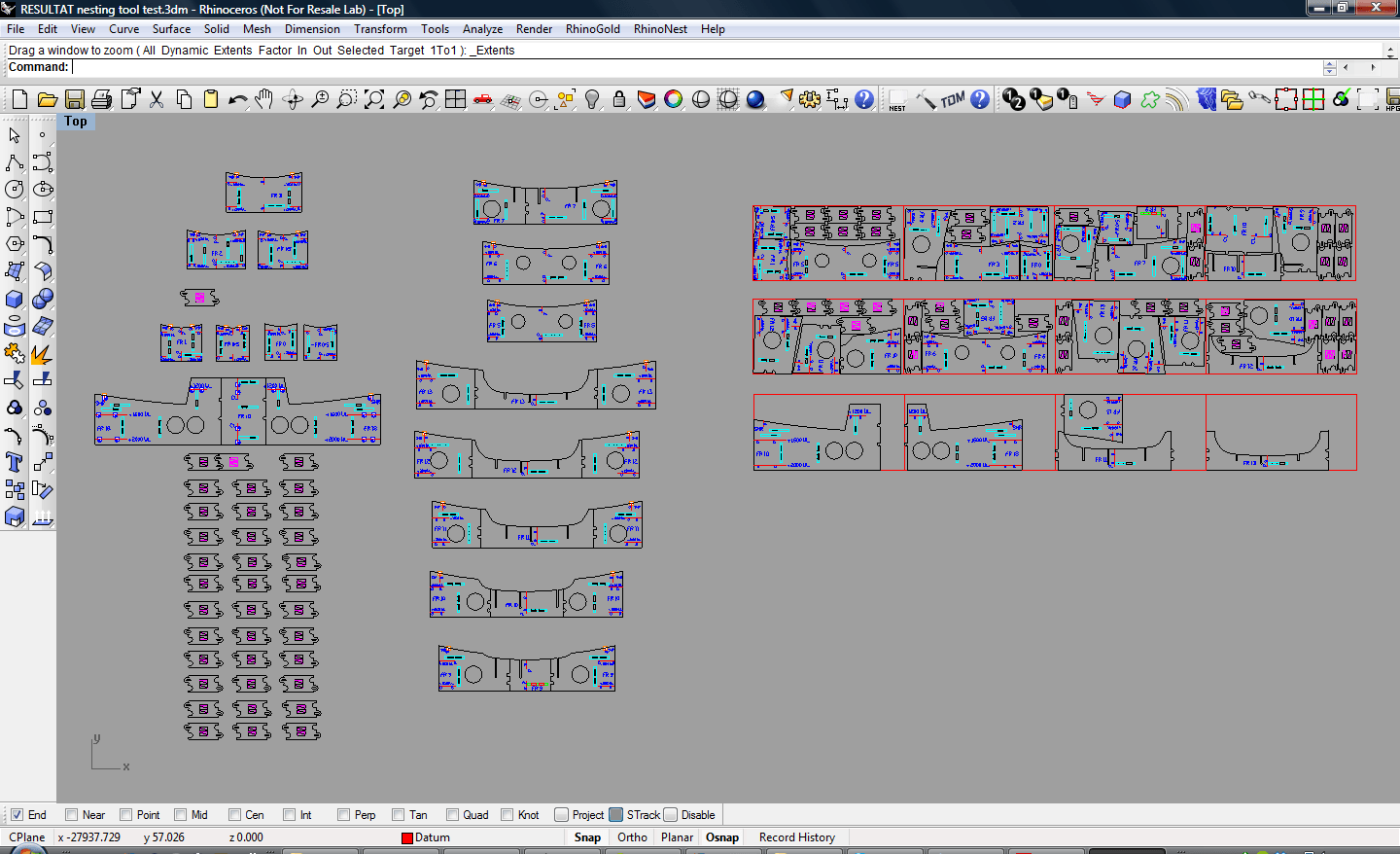The image size is (1400, 854).
Task: Click the Undo arrow icon
Action: click(237, 99)
